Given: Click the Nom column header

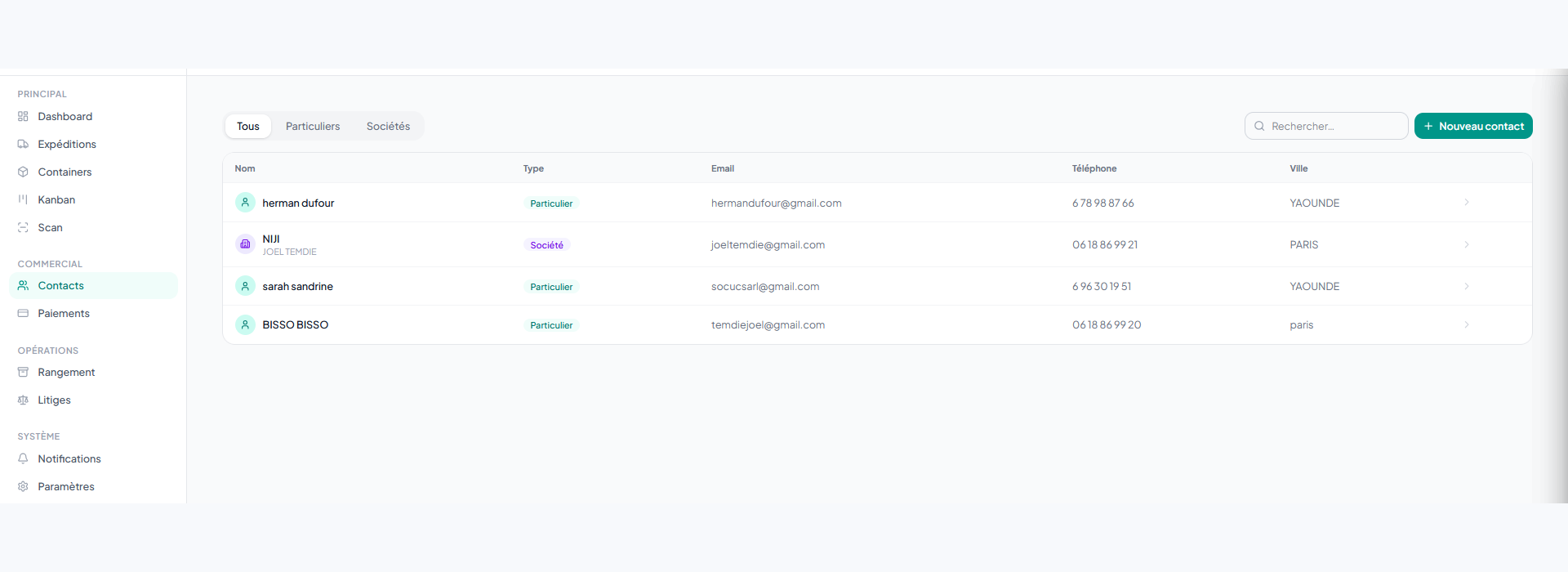Looking at the screenshot, I should [245, 168].
